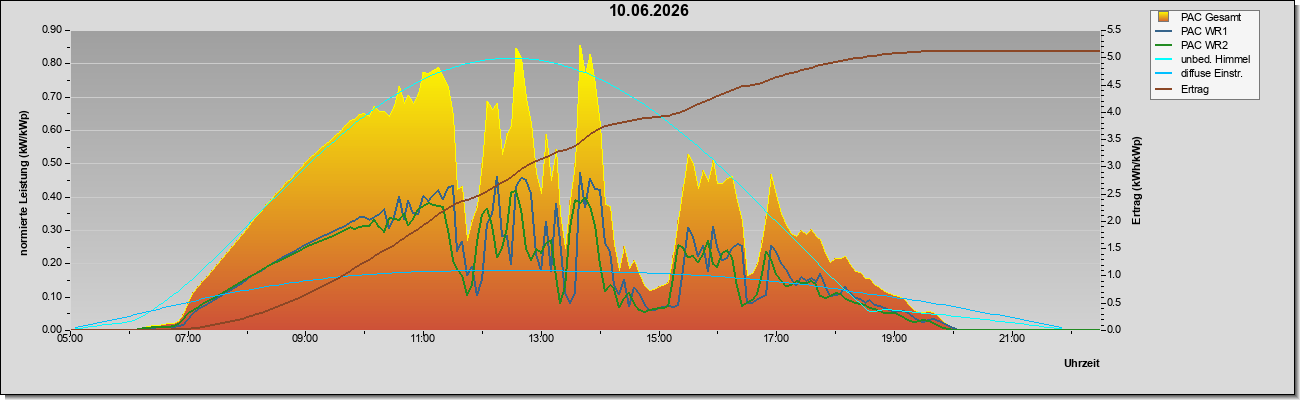This screenshot has width=1300, height=400.
Task: Select the PAC WR1 legend label
Action: tap(1203, 31)
